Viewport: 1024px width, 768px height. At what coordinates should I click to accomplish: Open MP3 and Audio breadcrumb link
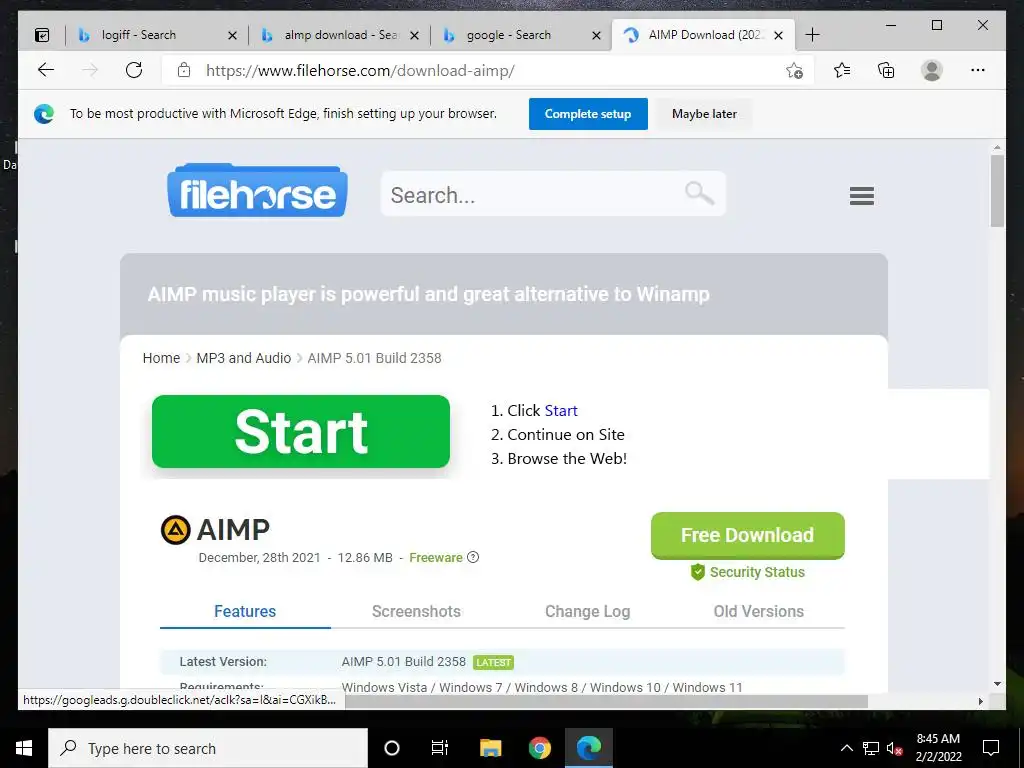point(244,358)
